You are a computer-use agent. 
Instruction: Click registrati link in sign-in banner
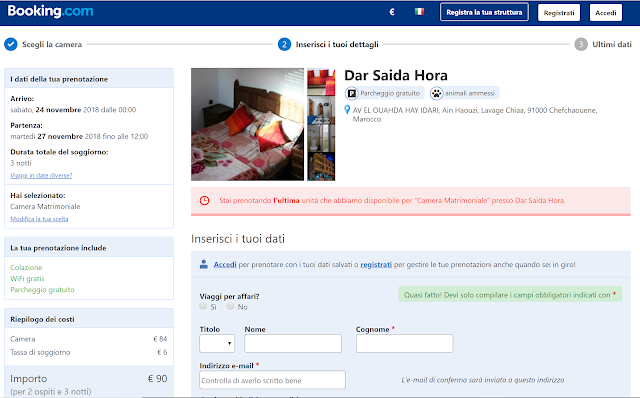point(376,265)
